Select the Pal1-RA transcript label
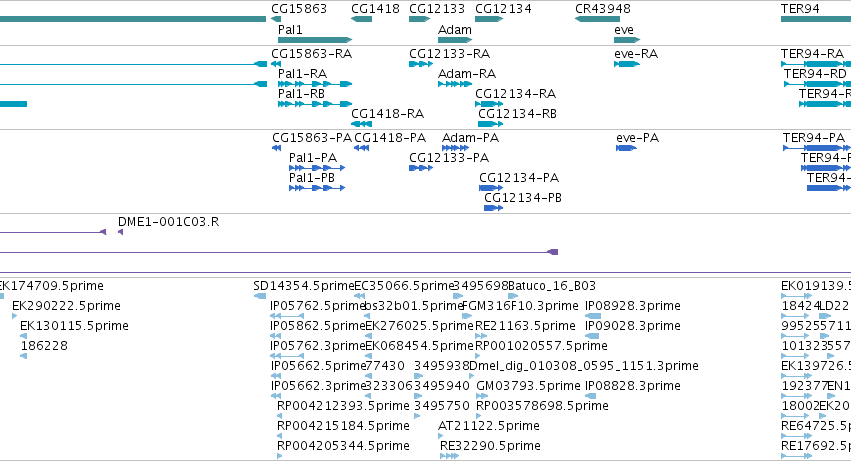Viewport: 851px width, 461px height. (302, 74)
